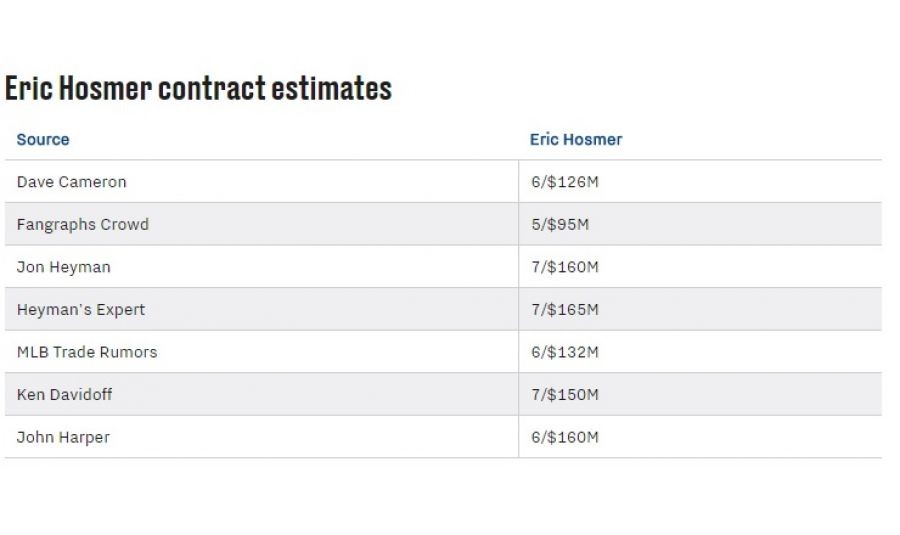This screenshot has height=535, width=900.
Task: Select the Jon Heyman source cell
Action: point(64,267)
